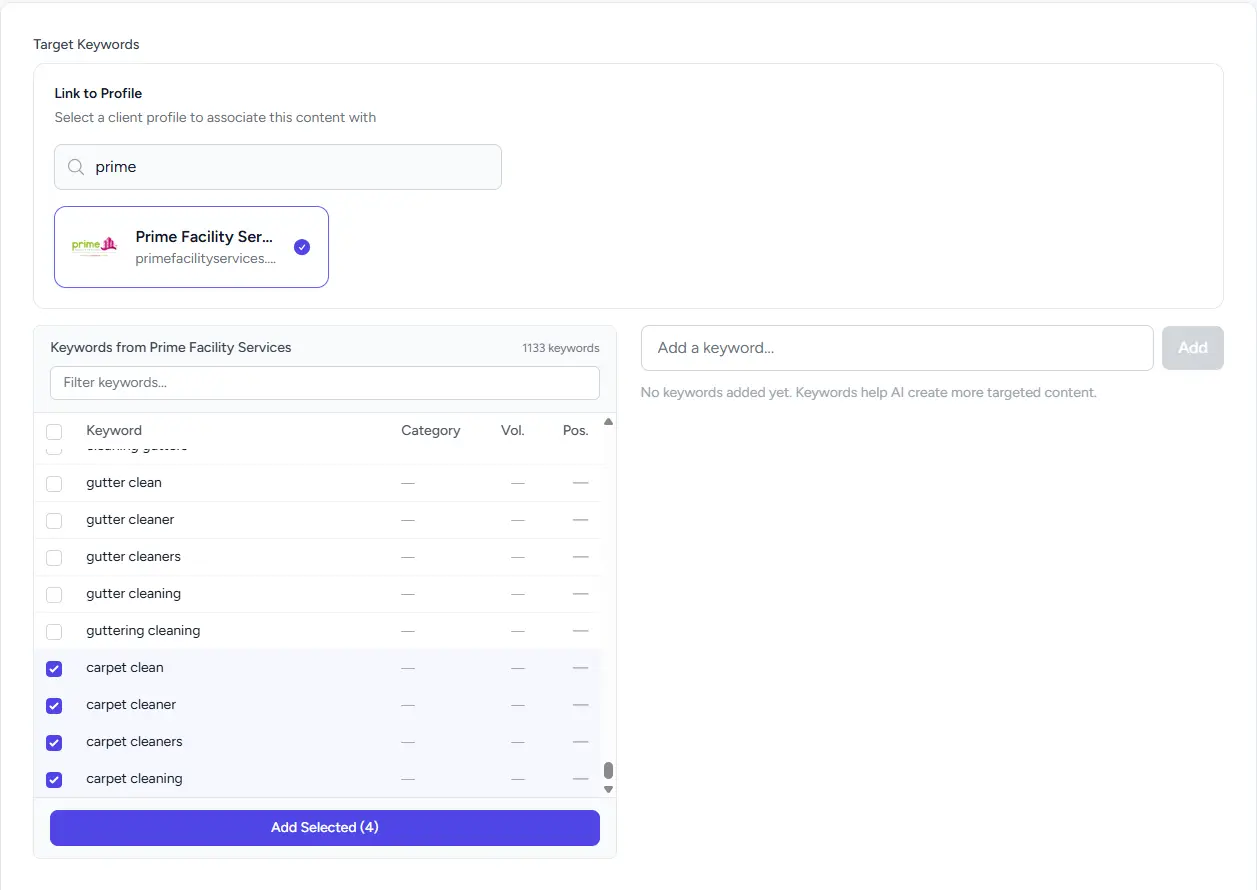Viewport: 1257px width, 890px height.
Task: Uncheck the 'carpet cleaning' keyword checkbox
Action: [x=54, y=780]
